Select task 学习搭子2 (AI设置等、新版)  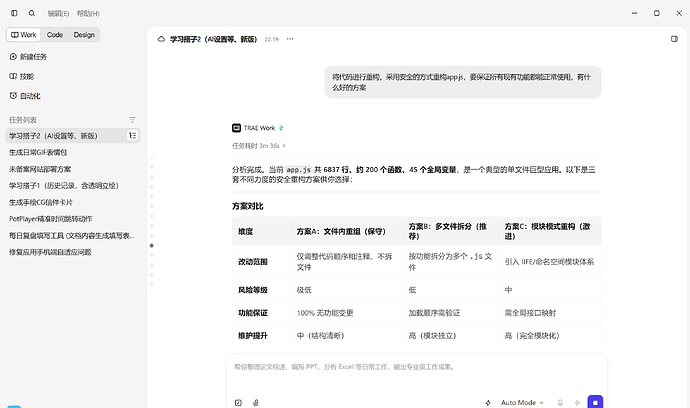(73, 136)
